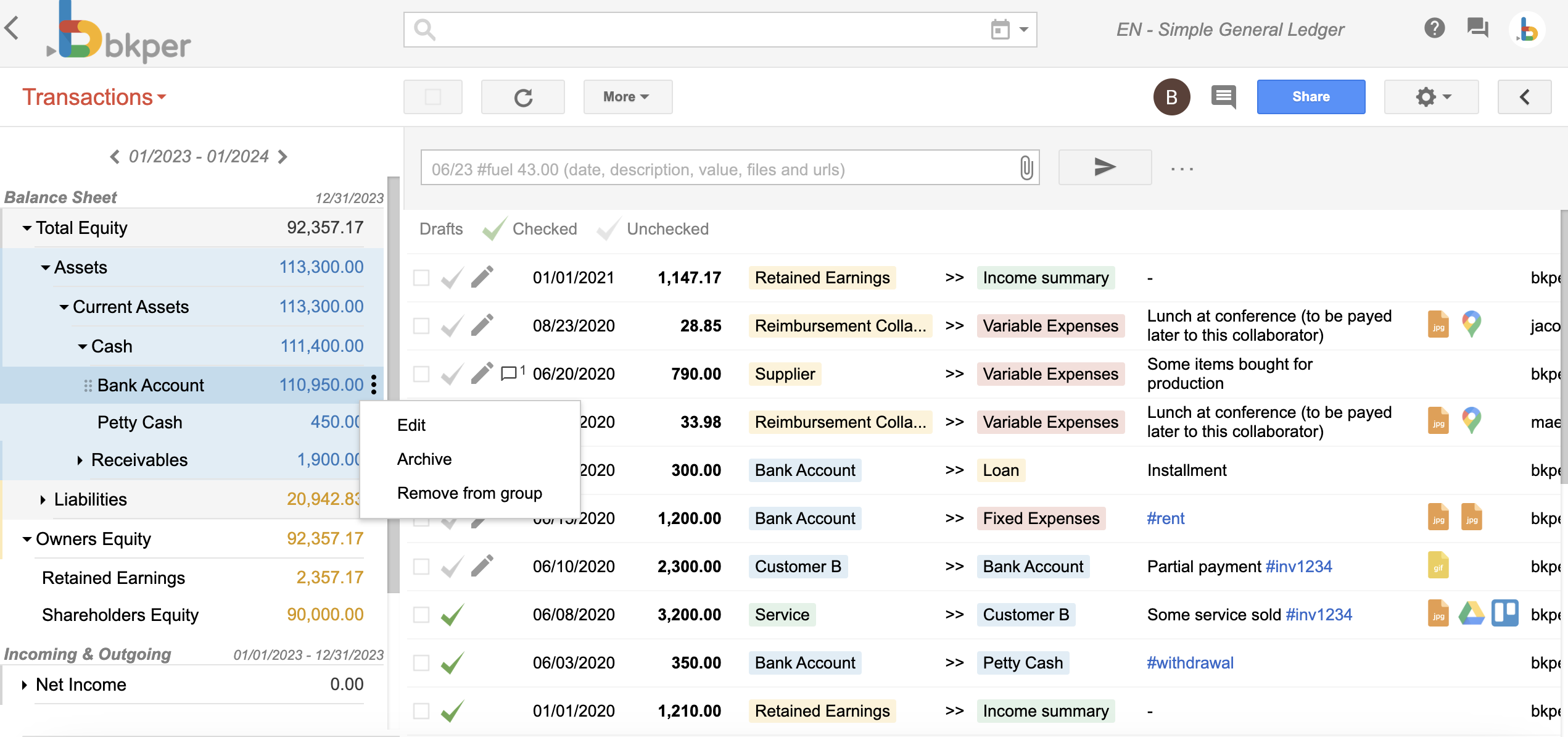Image resolution: width=1568 pixels, height=737 pixels.
Task: Open the Google Drive file on the 06/08 transaction
Action: [1472, 614]
